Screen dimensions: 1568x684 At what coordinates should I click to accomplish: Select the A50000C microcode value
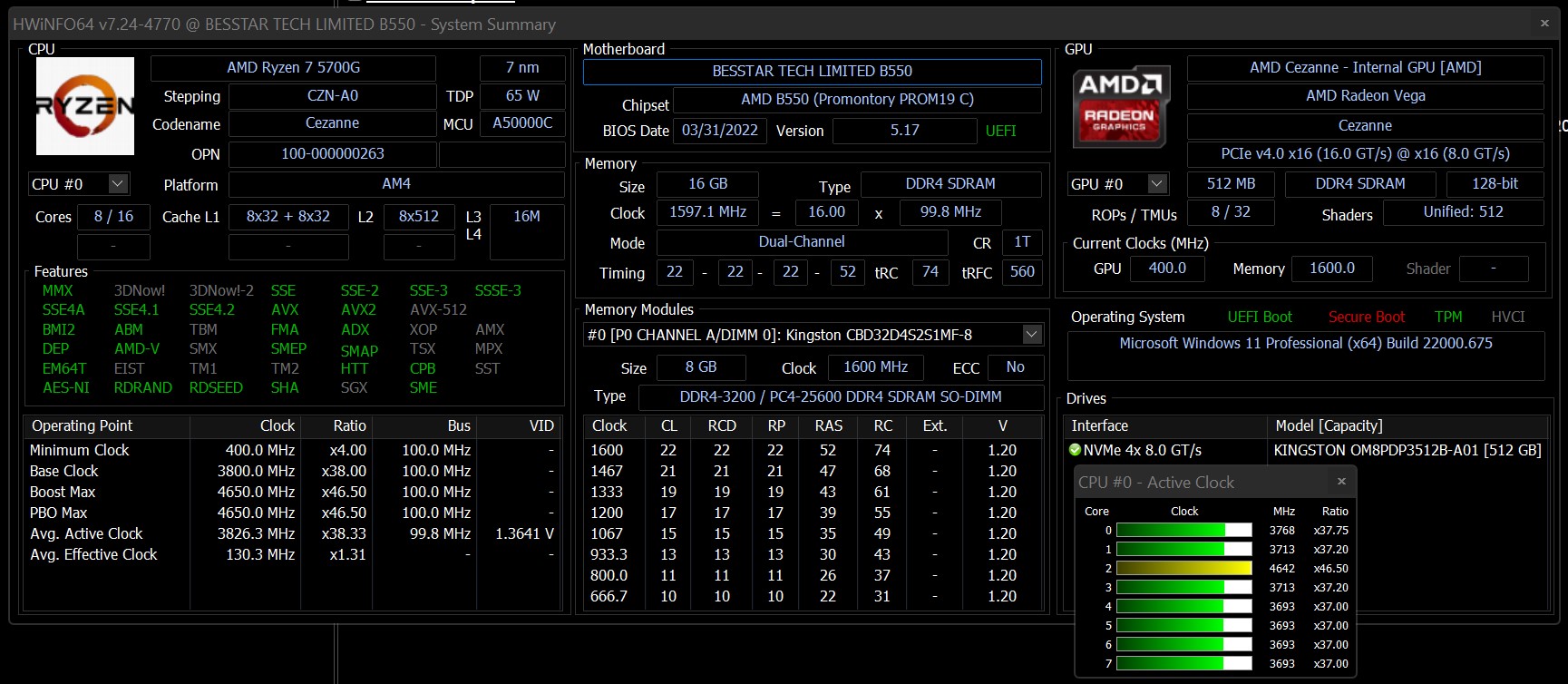[522, 123]
